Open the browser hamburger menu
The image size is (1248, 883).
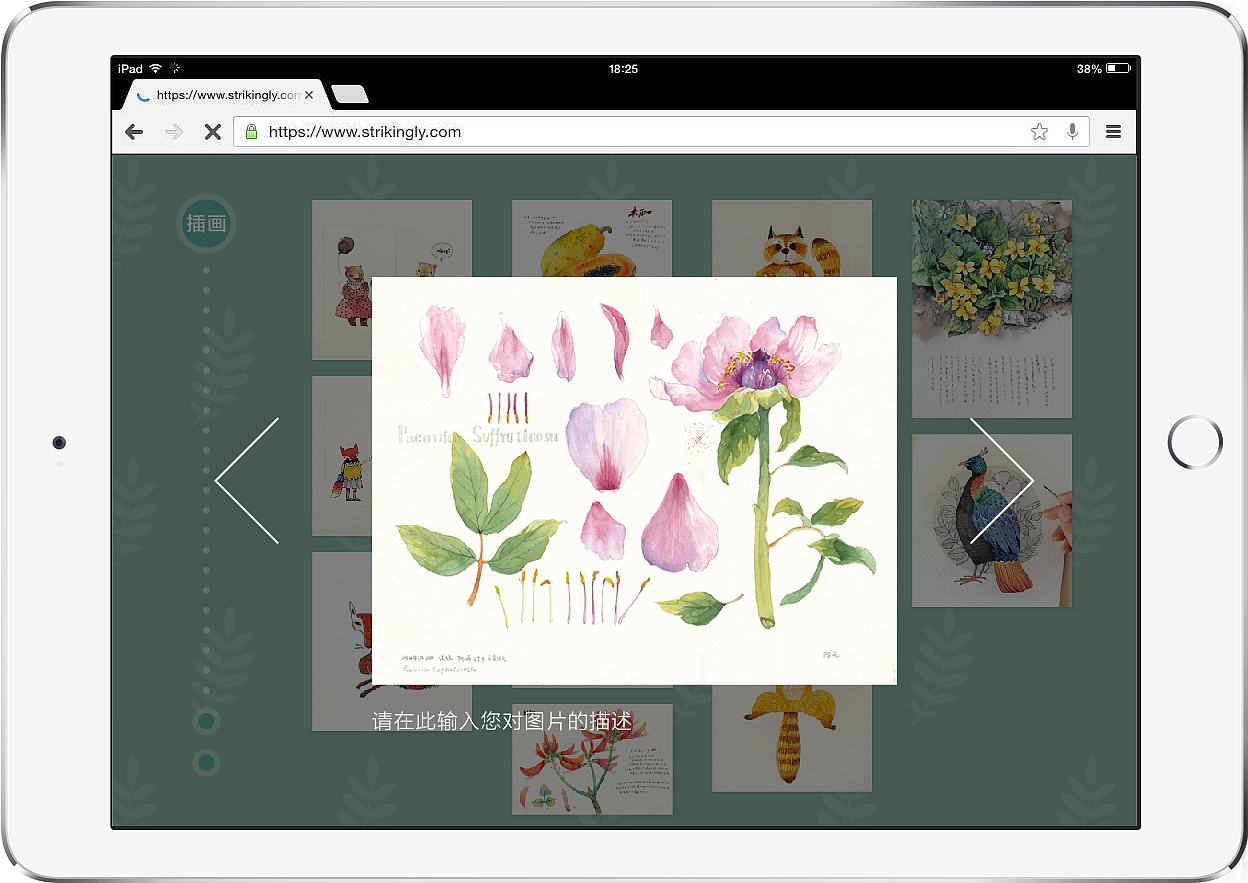tap(1113, 132)
